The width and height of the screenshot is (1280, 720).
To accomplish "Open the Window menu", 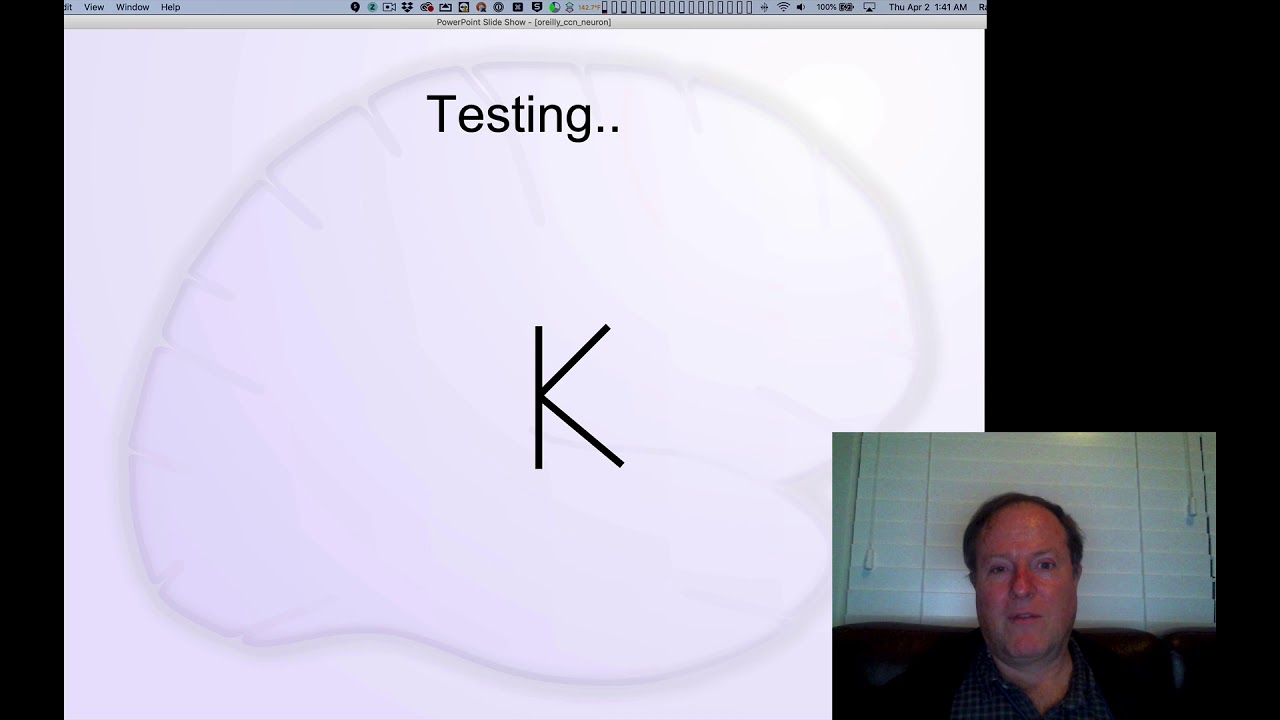I will tap(132, 7).
